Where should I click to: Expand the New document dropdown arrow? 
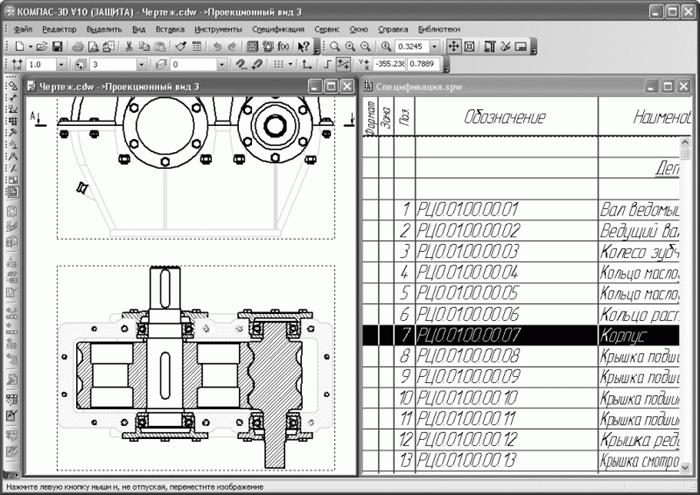click(30, 46)
